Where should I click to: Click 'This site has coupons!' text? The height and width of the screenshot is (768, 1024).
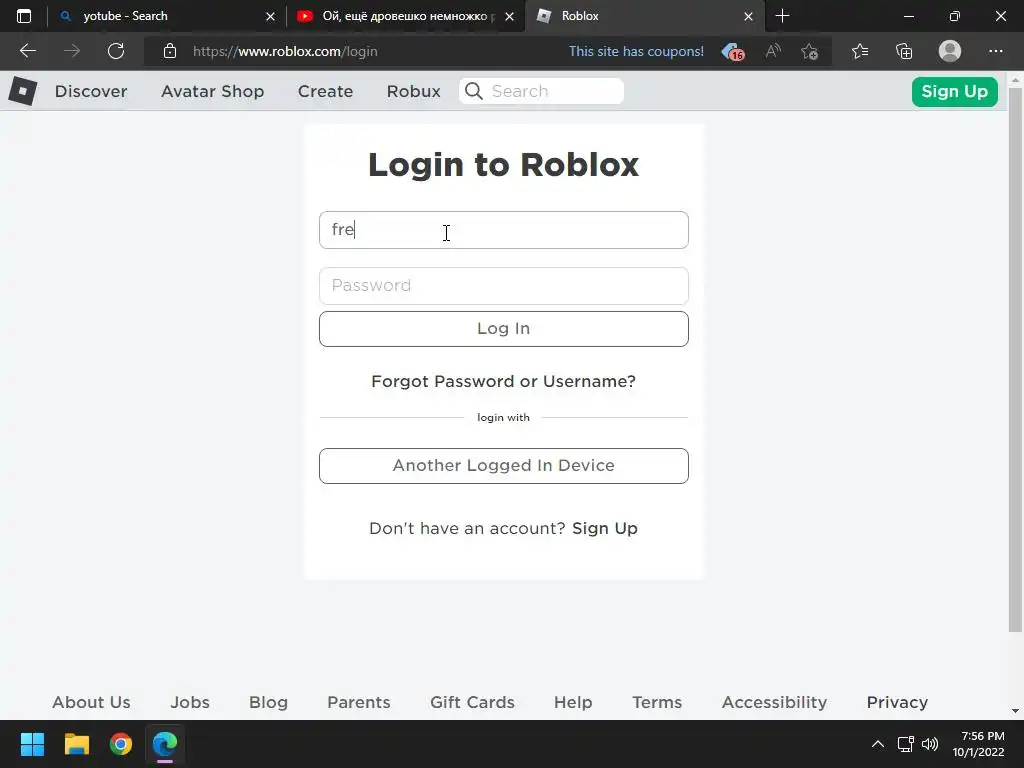[636, 52]
